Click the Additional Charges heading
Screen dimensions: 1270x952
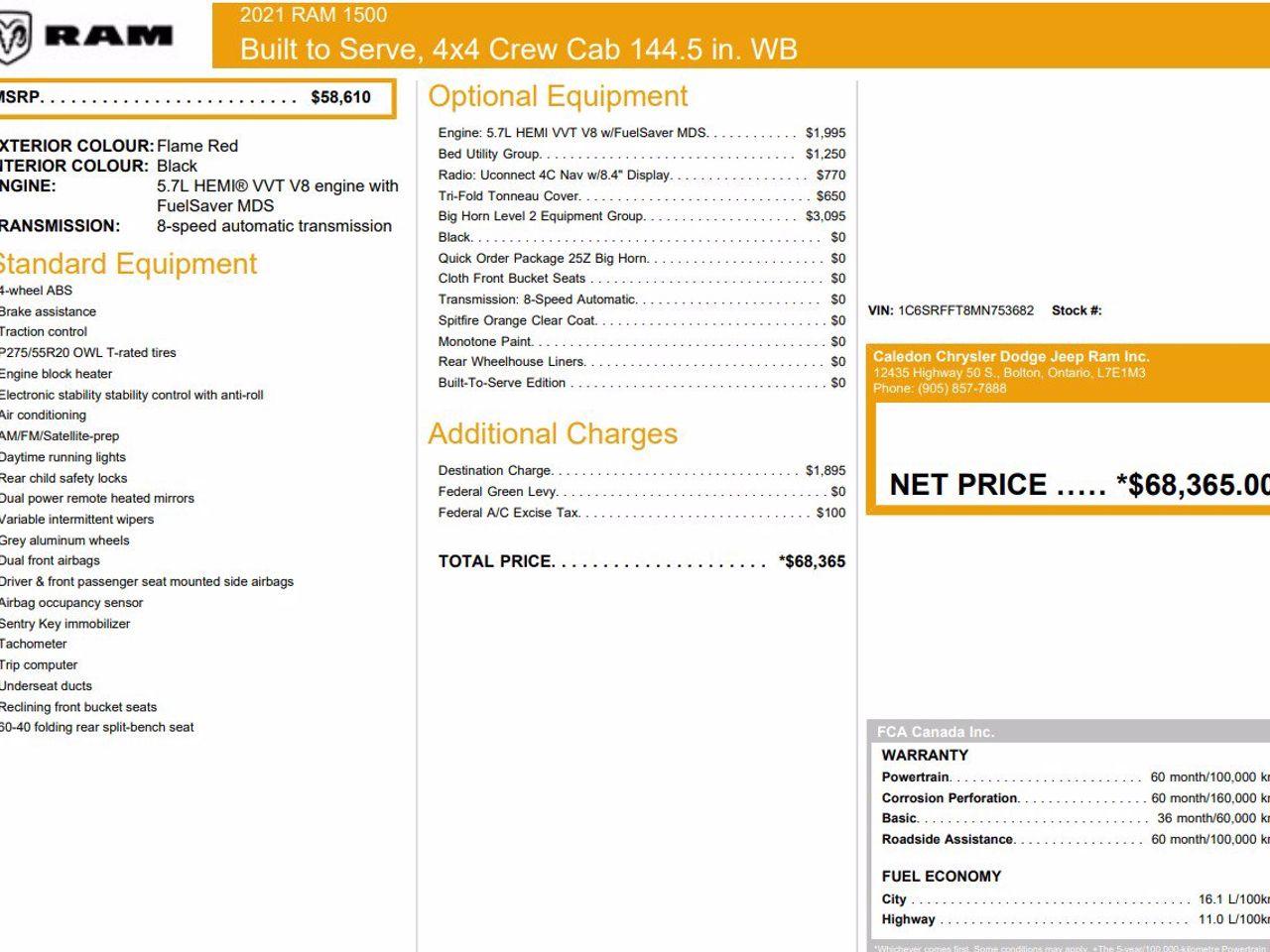coord(553,434)
